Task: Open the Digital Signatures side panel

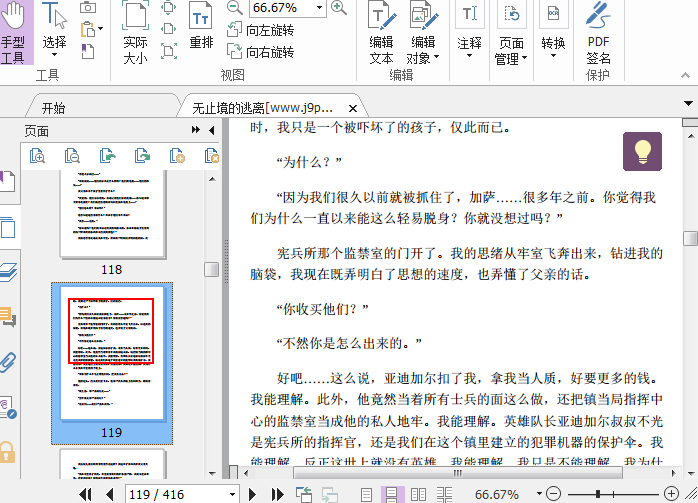Action: (8, 407)
